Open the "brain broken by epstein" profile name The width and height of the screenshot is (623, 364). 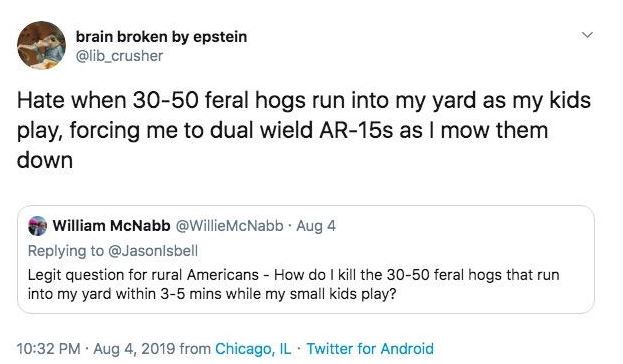pos(161,37)
